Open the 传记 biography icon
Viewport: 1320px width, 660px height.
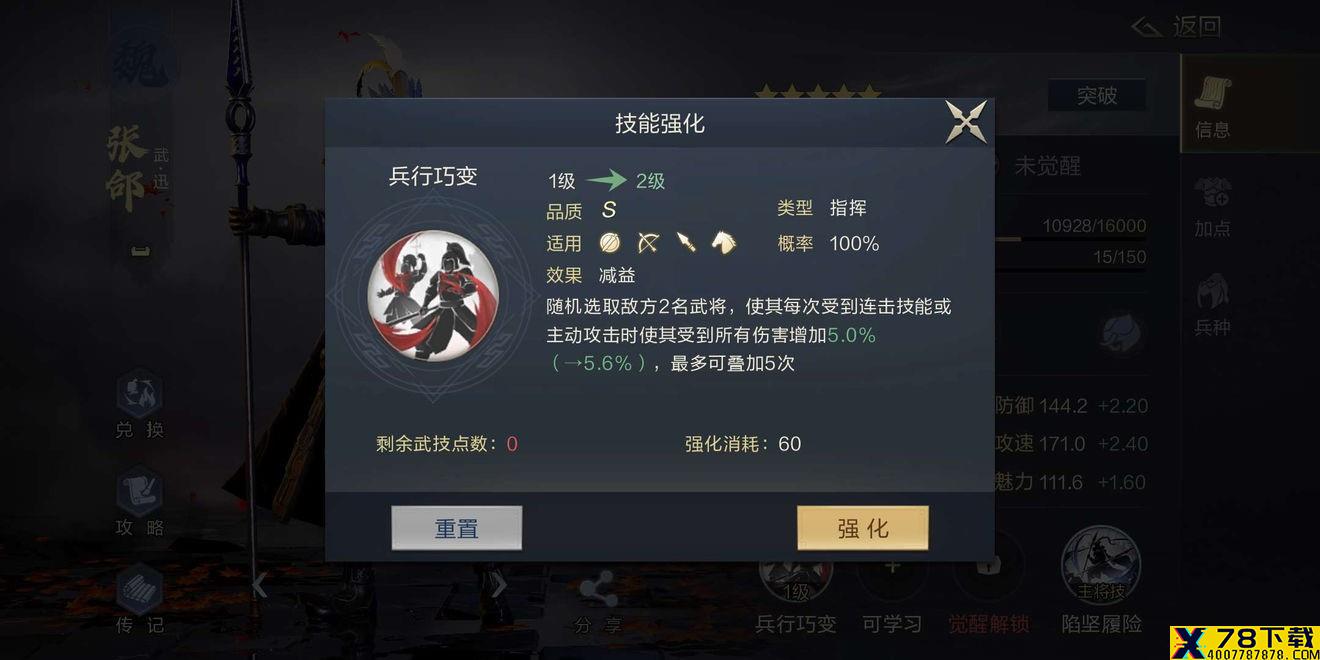tap(139, 601)
